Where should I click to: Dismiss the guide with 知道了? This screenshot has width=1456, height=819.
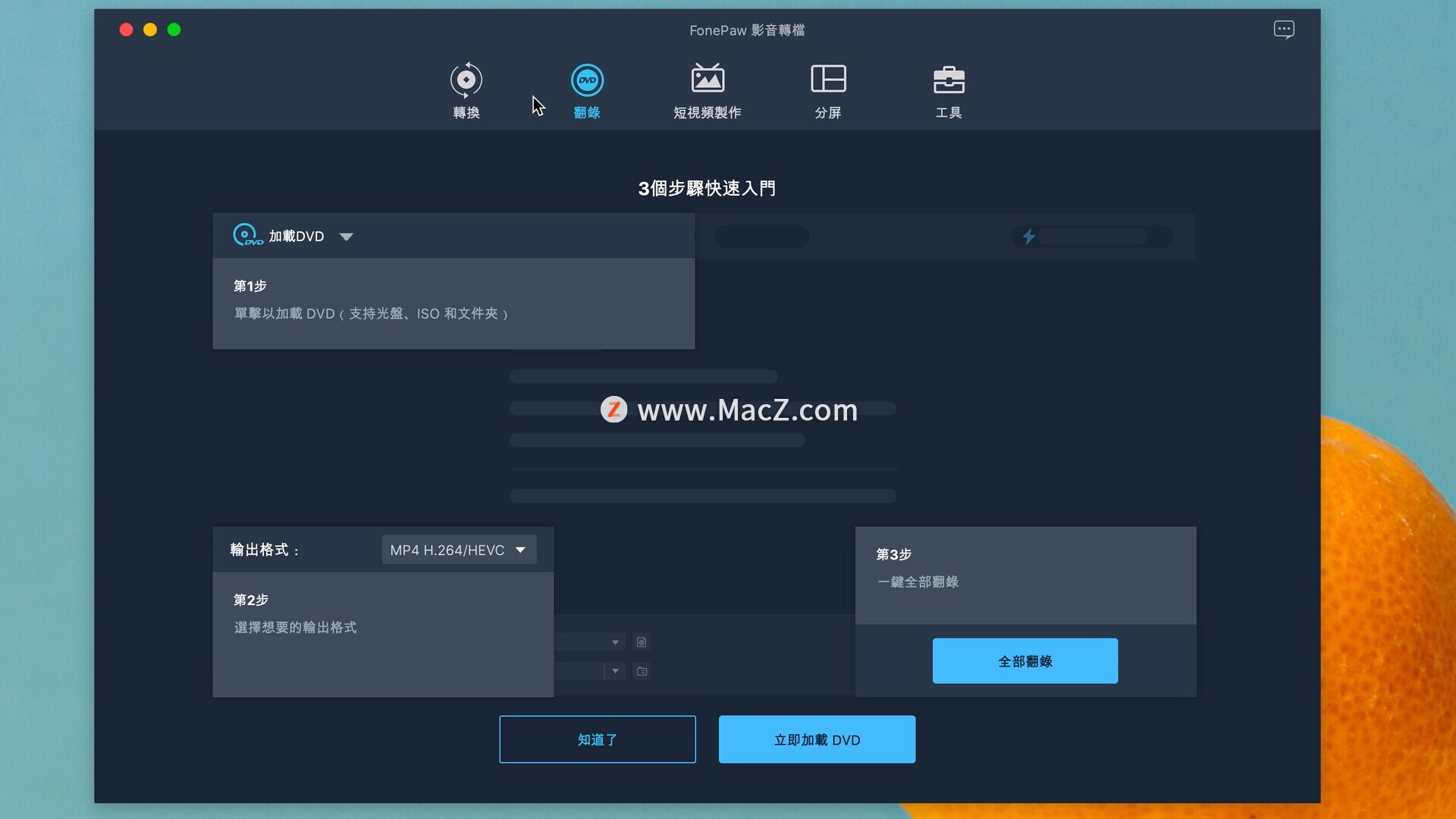[x=597, y=739]
